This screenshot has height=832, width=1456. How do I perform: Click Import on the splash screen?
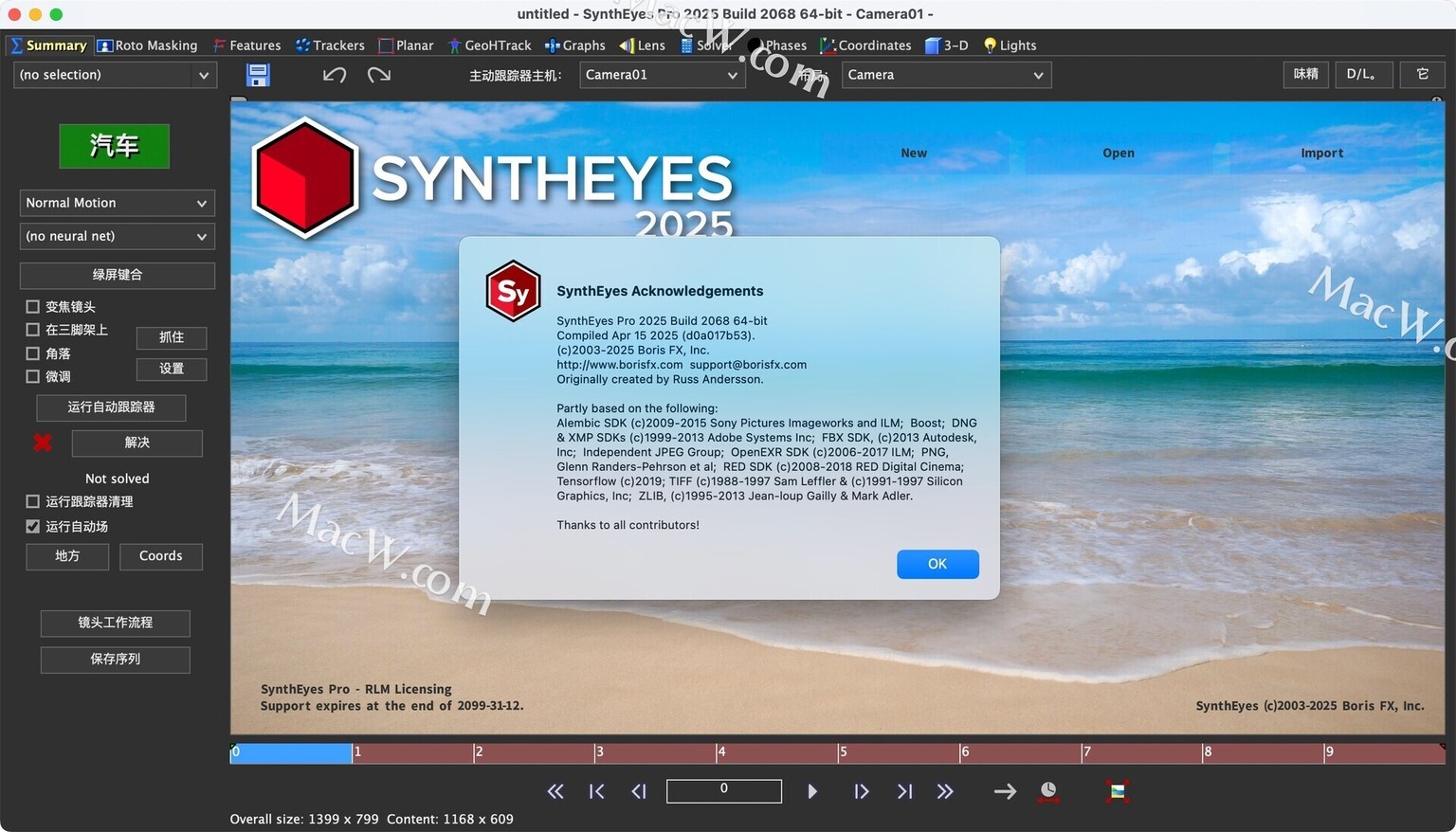[x=1322, y=153]
